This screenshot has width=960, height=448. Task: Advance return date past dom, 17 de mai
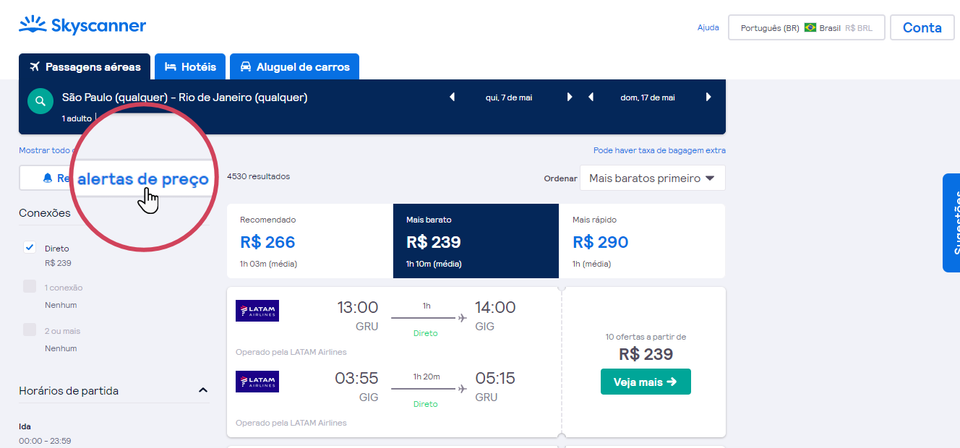[x=708, y=97]
